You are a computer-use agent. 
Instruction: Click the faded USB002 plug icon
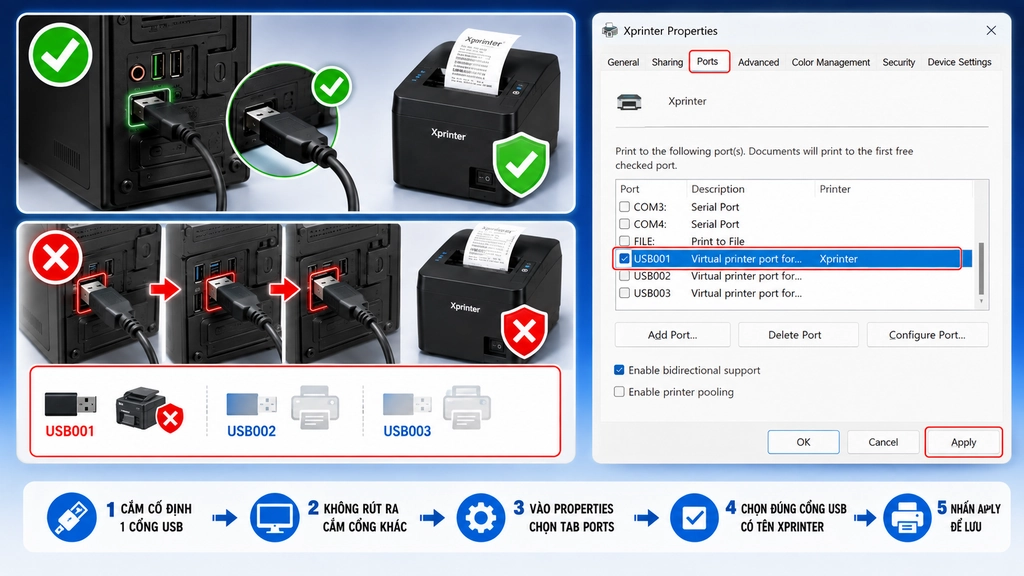pyautogui.click(x=251, y=404)
